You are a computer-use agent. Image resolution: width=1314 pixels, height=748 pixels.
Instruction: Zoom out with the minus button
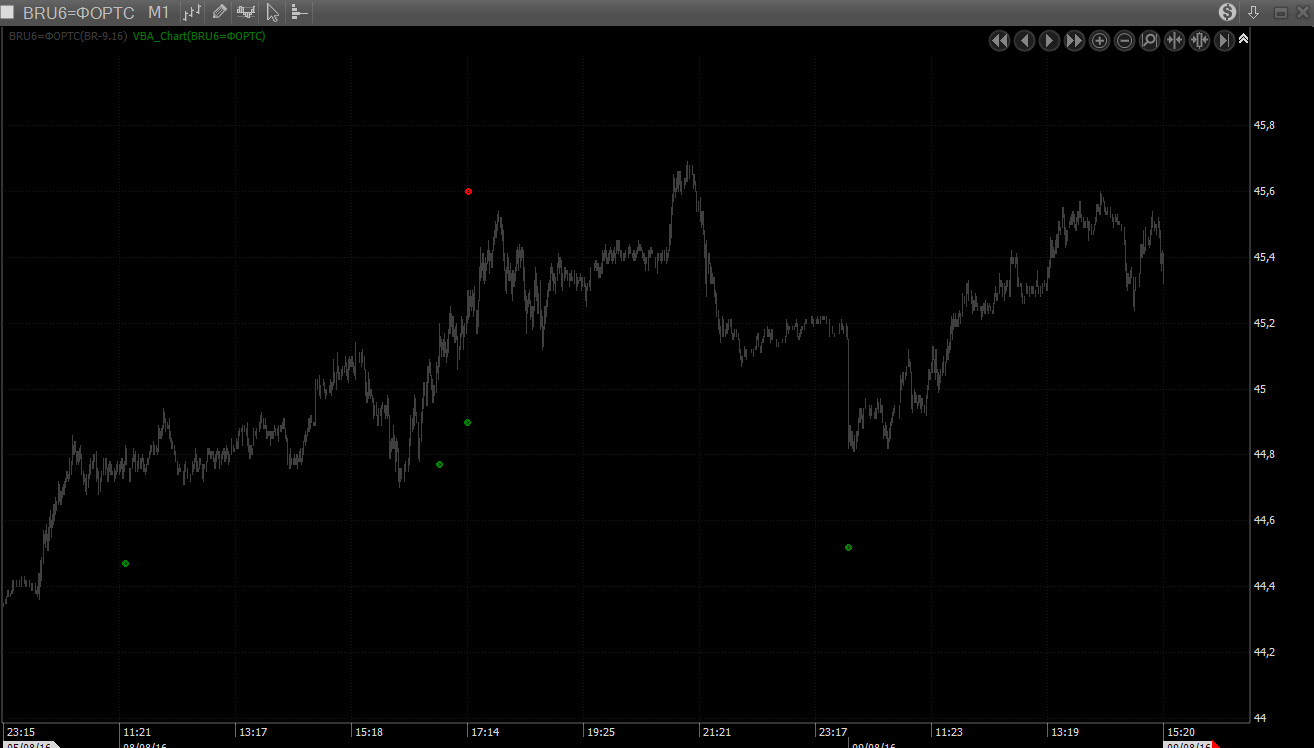[x=1124, y=41]
